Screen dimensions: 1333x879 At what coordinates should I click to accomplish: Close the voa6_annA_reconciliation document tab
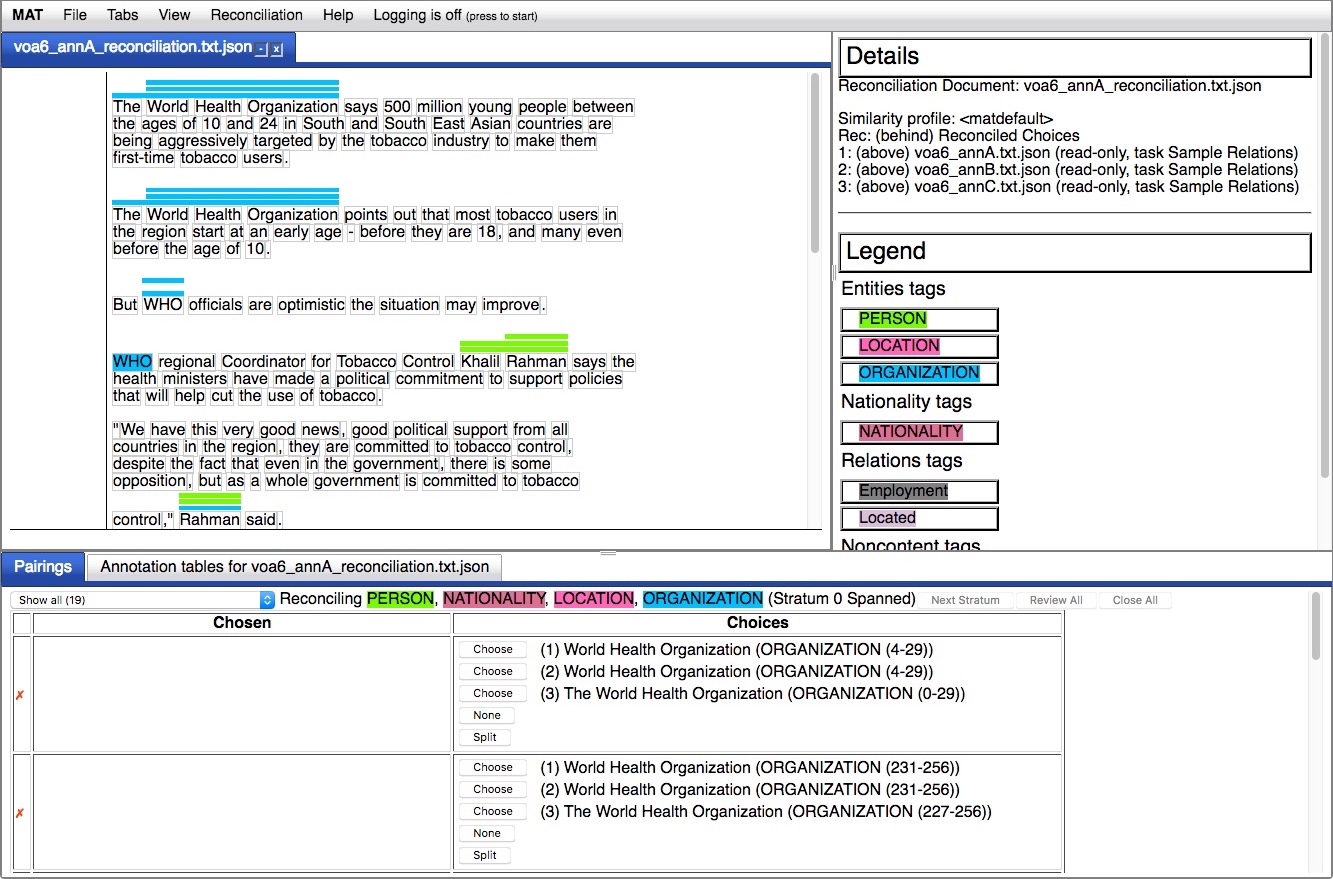click(277, 49)
